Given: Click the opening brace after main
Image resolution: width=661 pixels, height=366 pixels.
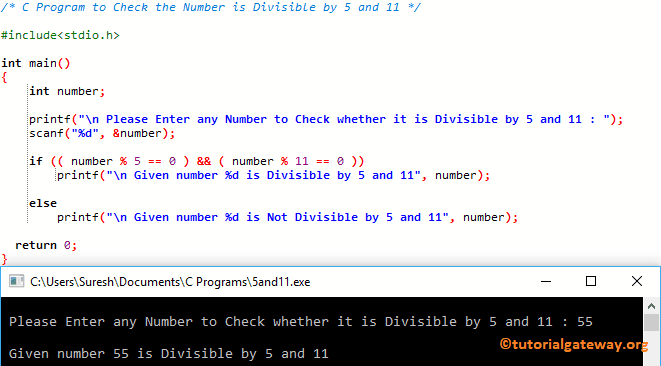Looking at the screenshot, I should point(4,78).
